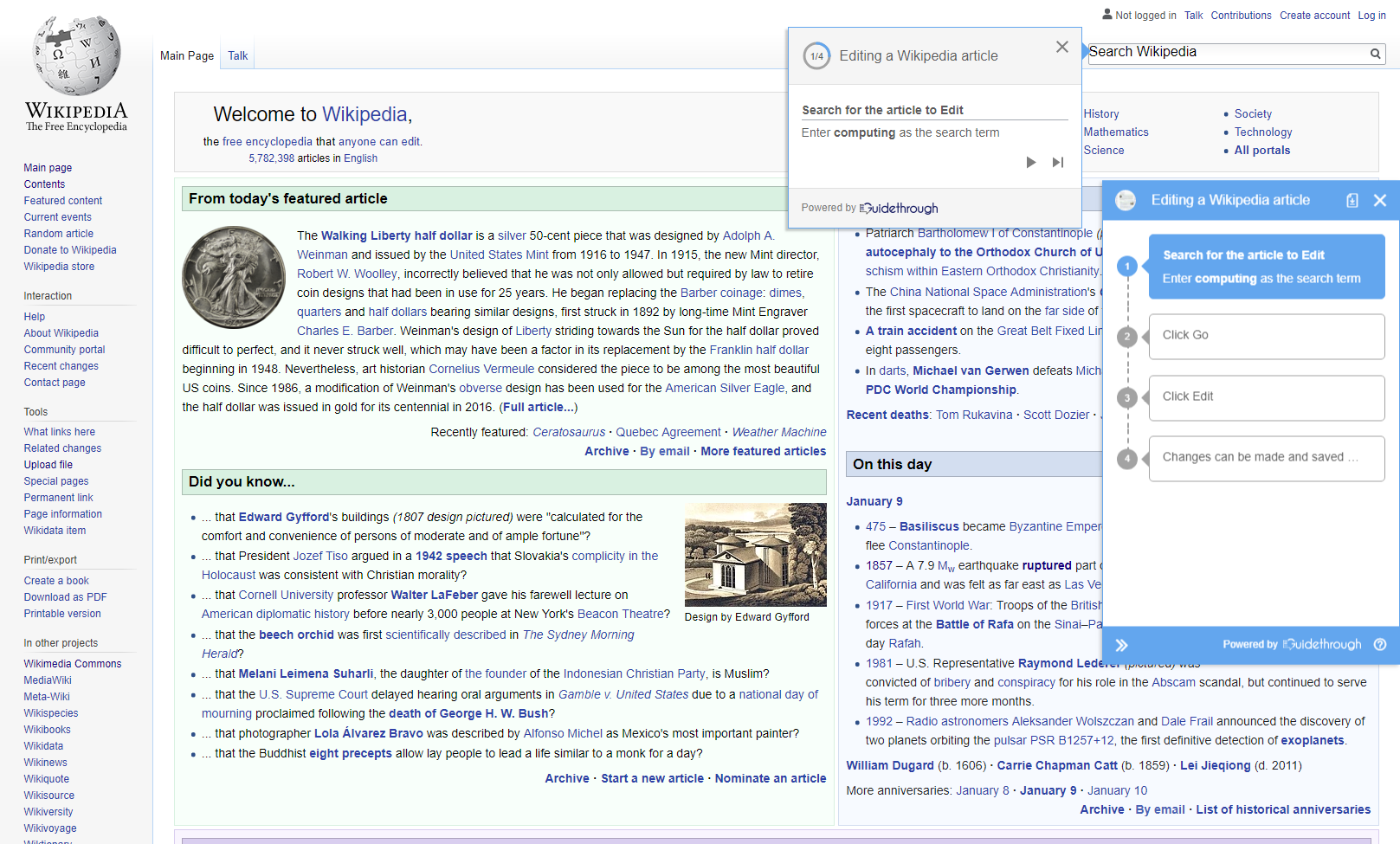
Task: Open the Main Page tab
Action: click(187, 56)
